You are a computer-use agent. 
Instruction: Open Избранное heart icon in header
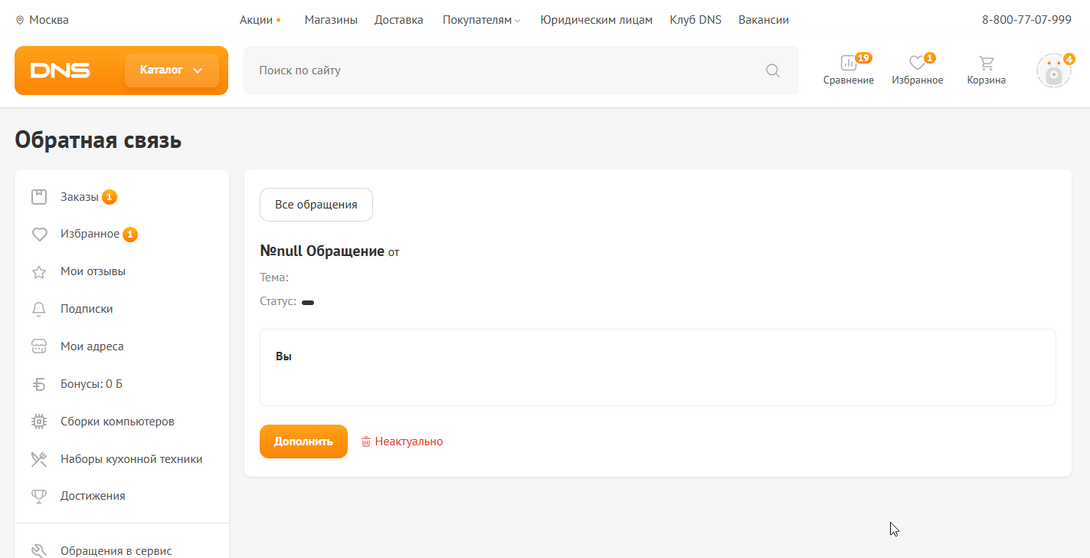pos(916,64)
